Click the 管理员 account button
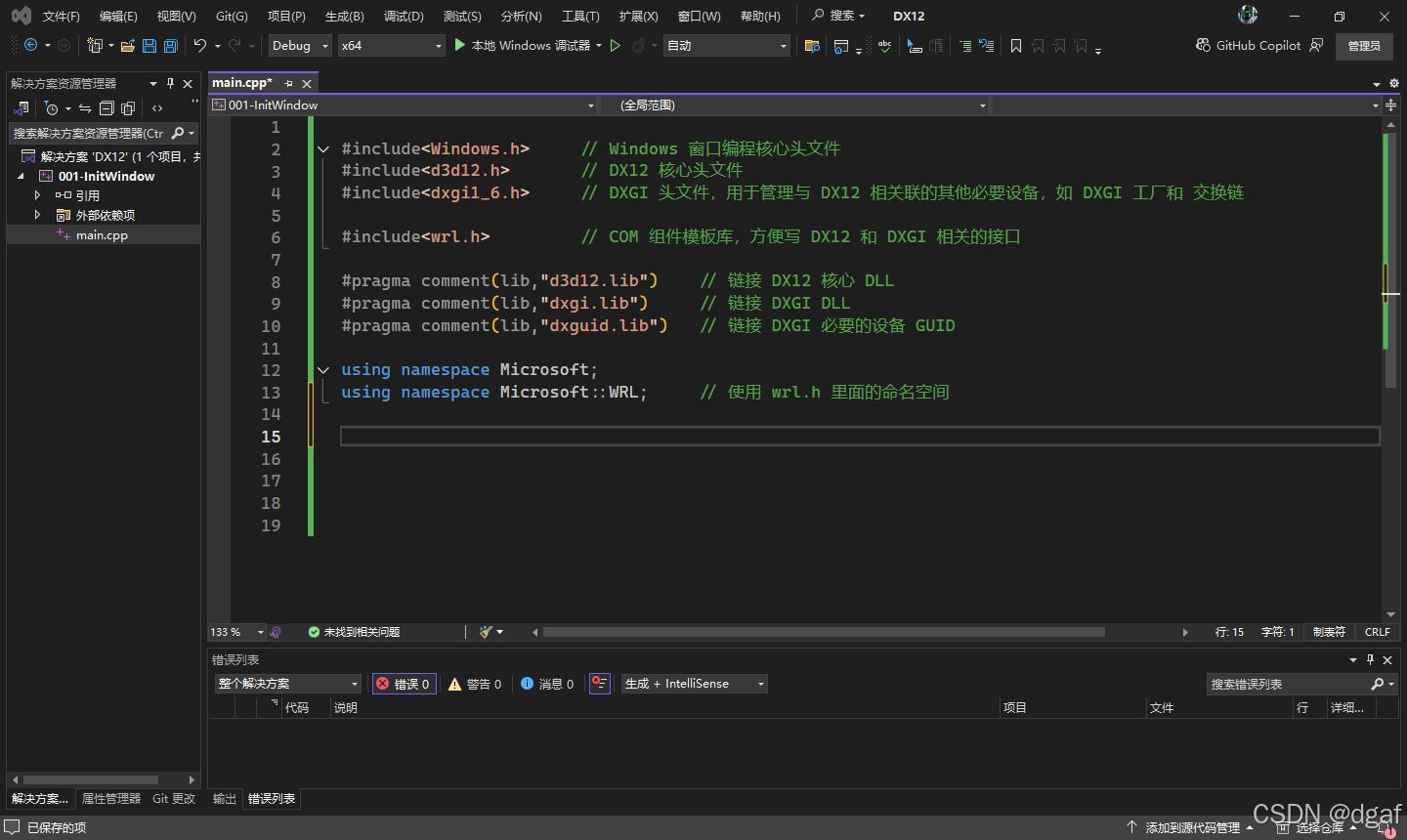 [1363, 45]
